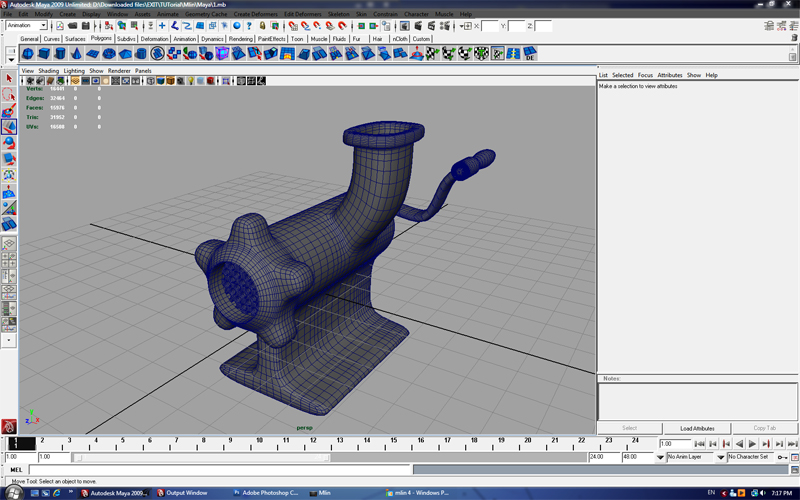Image resolution: width=800 pixels, height=500 pixels.
Task: Open the Animation menu set dropdown
Action: tap(43, 25)
